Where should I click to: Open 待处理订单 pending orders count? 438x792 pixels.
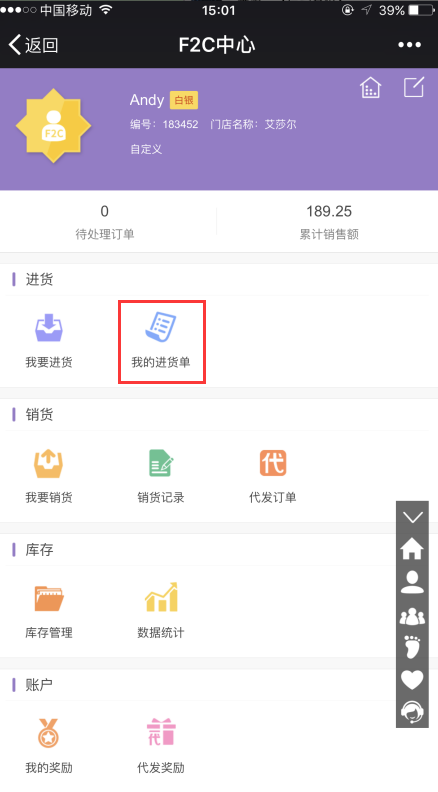pos(105,222)
